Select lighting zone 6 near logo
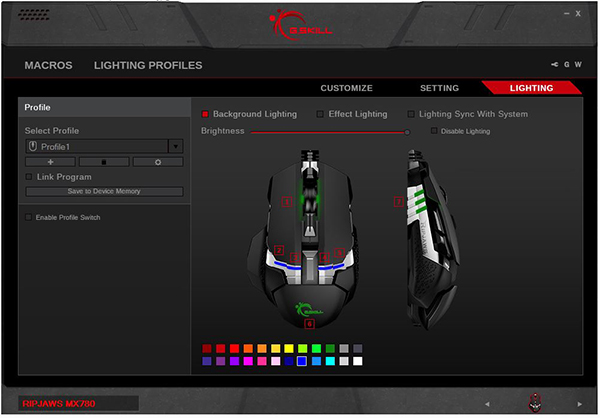 click(x=309, y=324)
